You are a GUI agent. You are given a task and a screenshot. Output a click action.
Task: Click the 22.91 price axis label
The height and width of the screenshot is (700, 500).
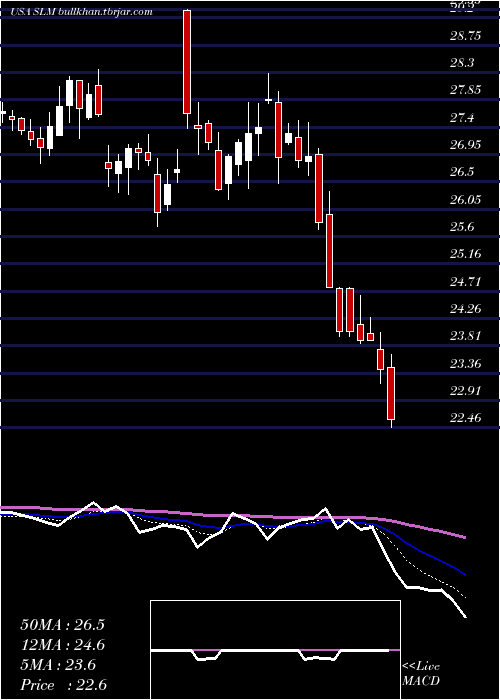click(x=466, y=391)
